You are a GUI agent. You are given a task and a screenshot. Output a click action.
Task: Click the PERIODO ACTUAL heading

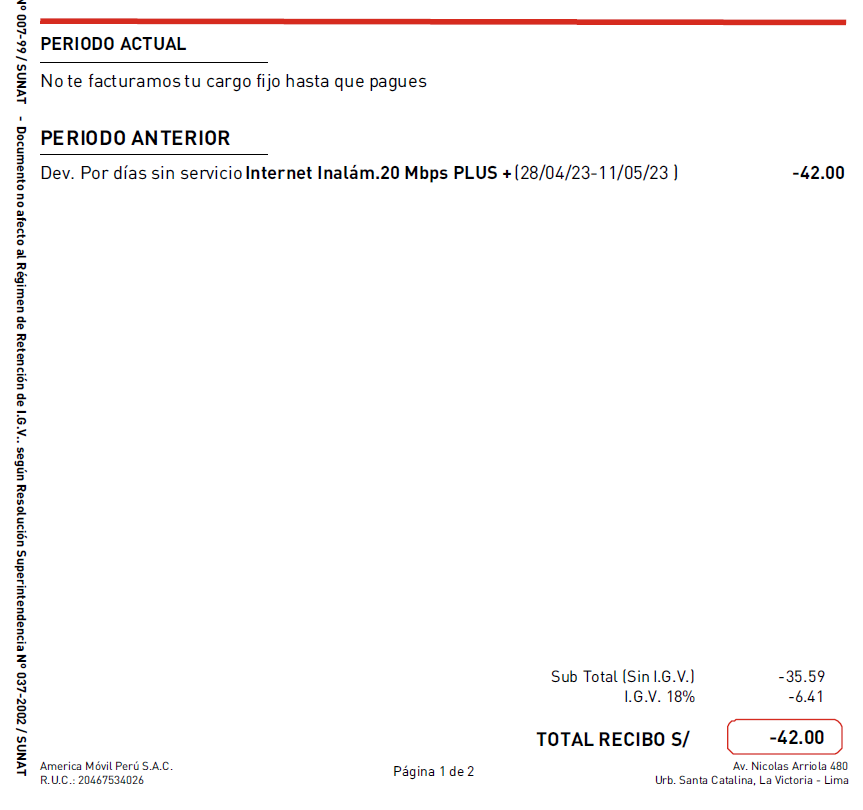pyautogui.click(x=113, y=44)
